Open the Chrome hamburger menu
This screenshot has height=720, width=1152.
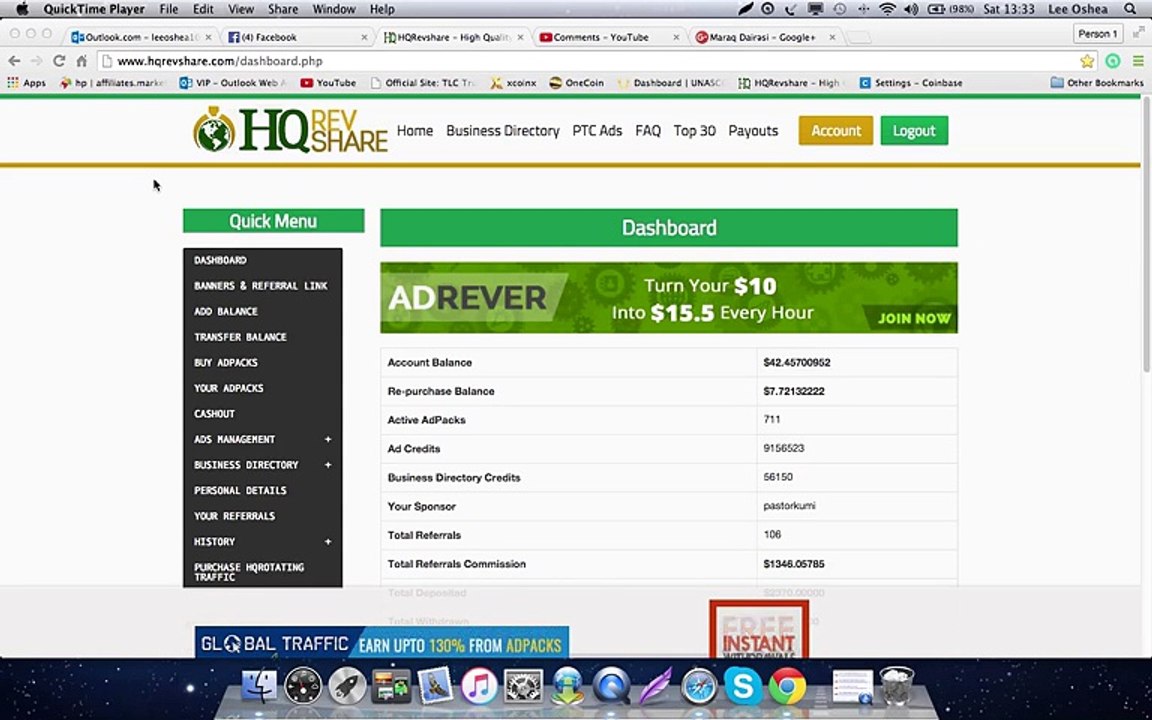1137,61
